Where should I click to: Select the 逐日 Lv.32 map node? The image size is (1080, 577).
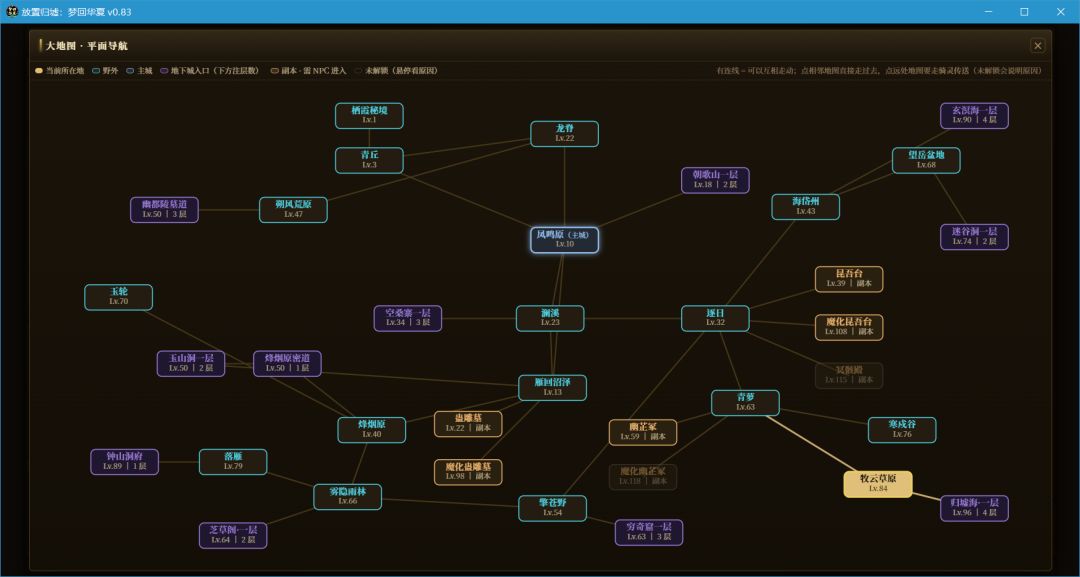coord(716,318)
